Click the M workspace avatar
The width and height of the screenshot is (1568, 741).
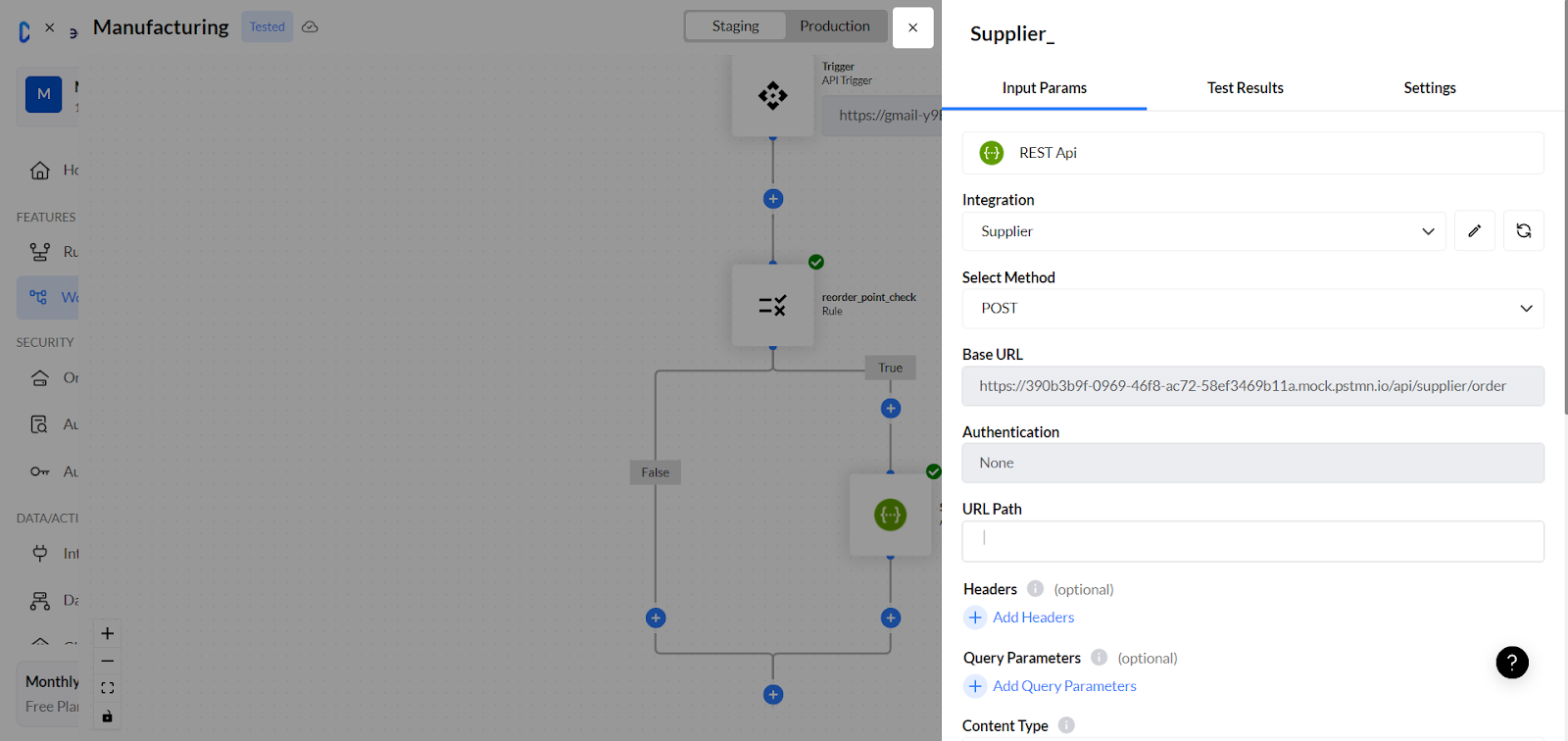coord(43,94)
